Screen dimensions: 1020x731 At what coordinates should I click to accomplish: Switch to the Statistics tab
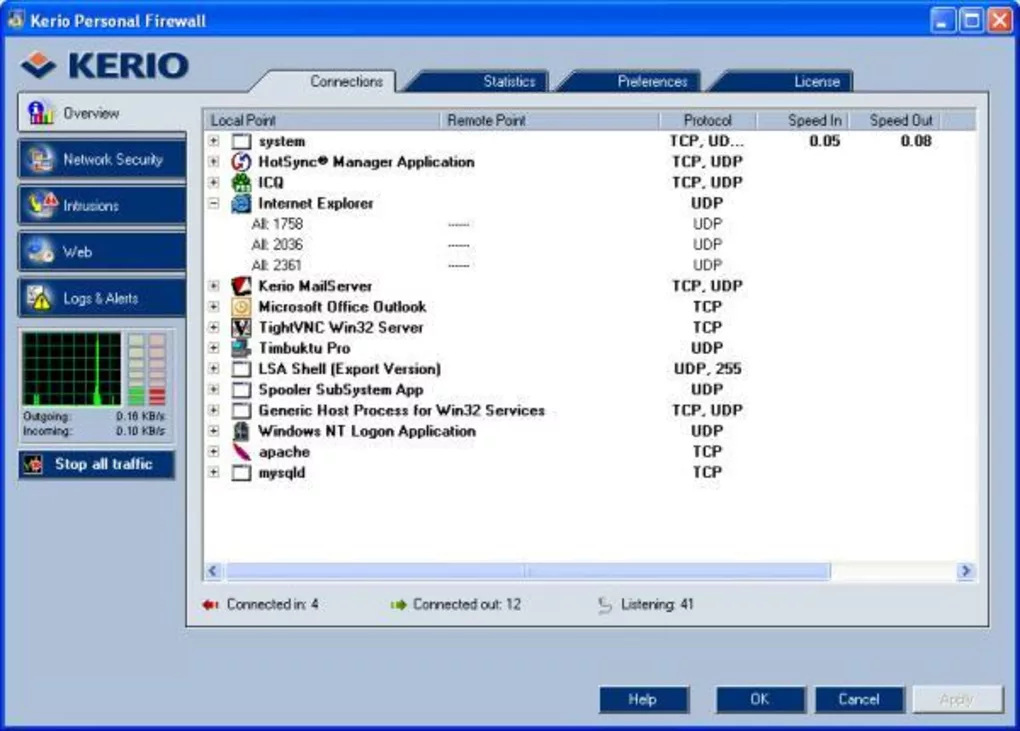pyautogui.click(x=508, y=81)
